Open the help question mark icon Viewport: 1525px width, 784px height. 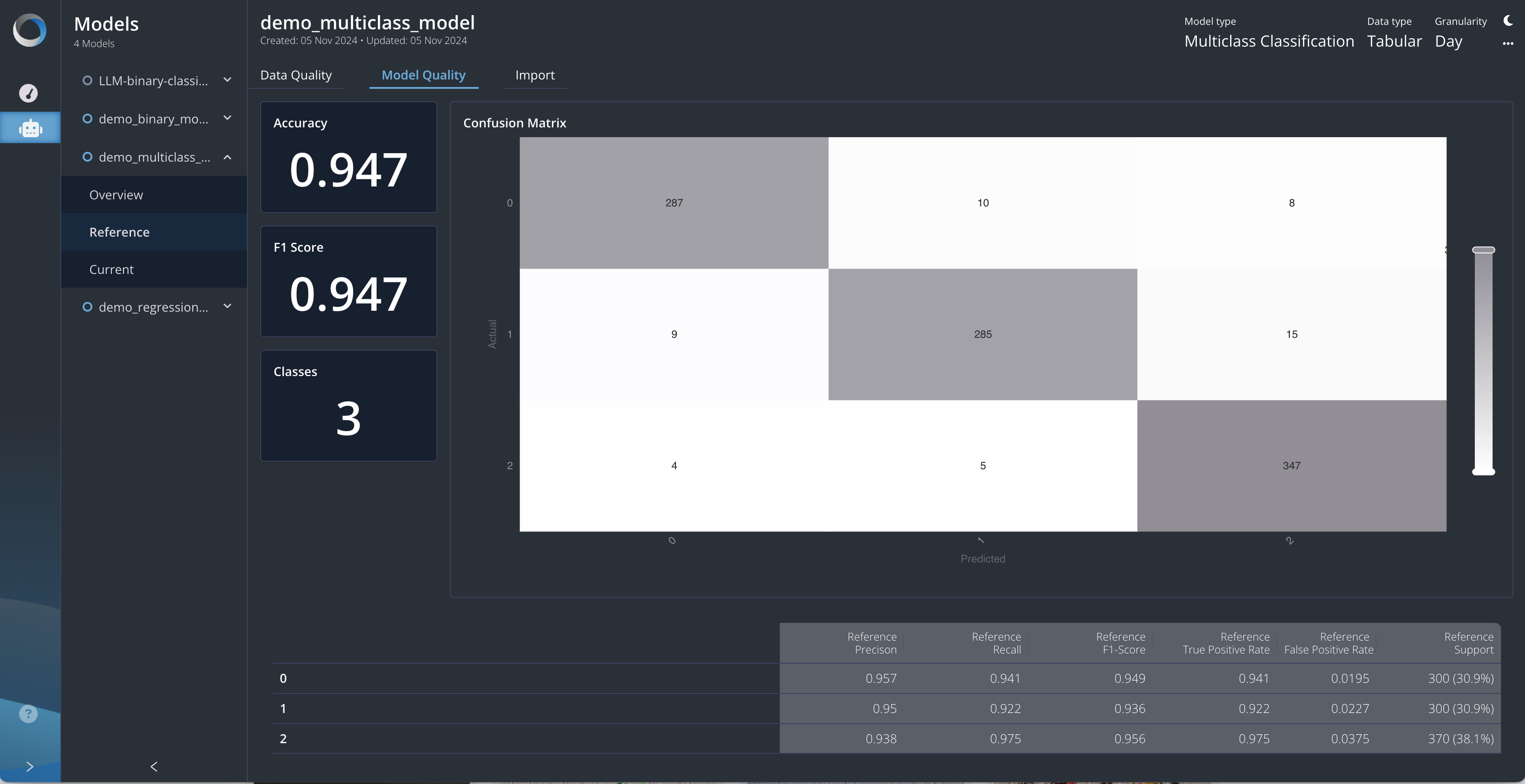click(x=28, y=713)
